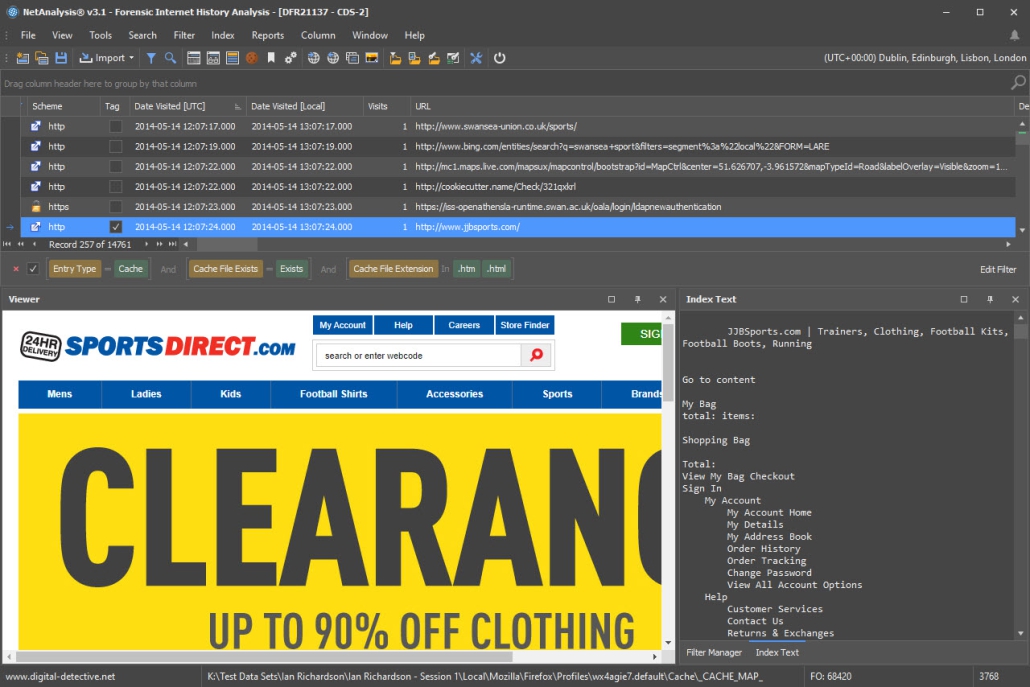
Task: Remove filter with the red X icon
Action: tap(16, 269)
